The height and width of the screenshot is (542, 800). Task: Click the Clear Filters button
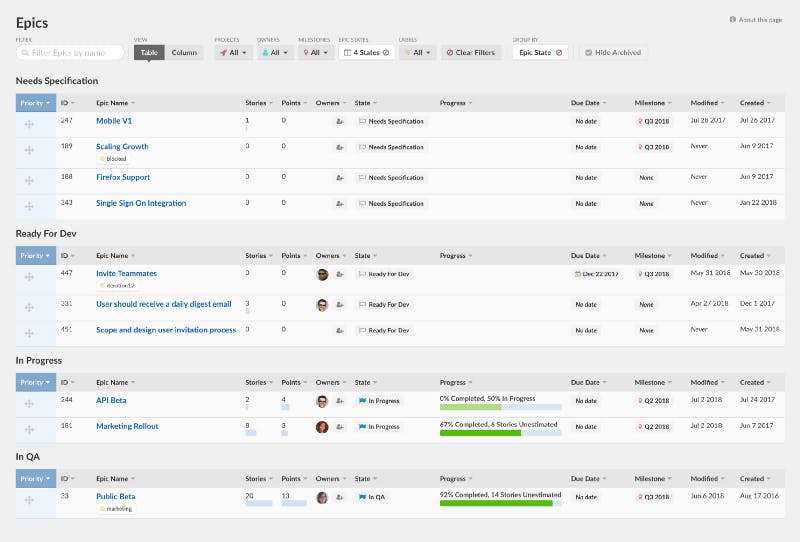pos(470,53)
